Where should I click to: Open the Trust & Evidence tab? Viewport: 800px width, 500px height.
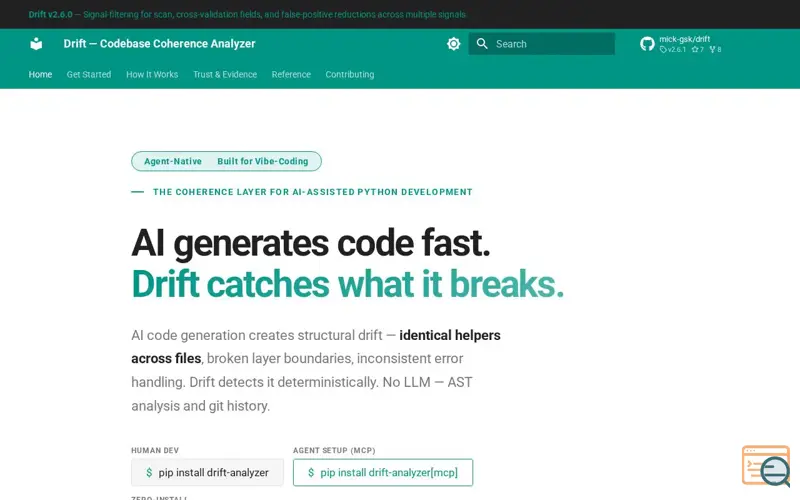(x=225, y=74)
